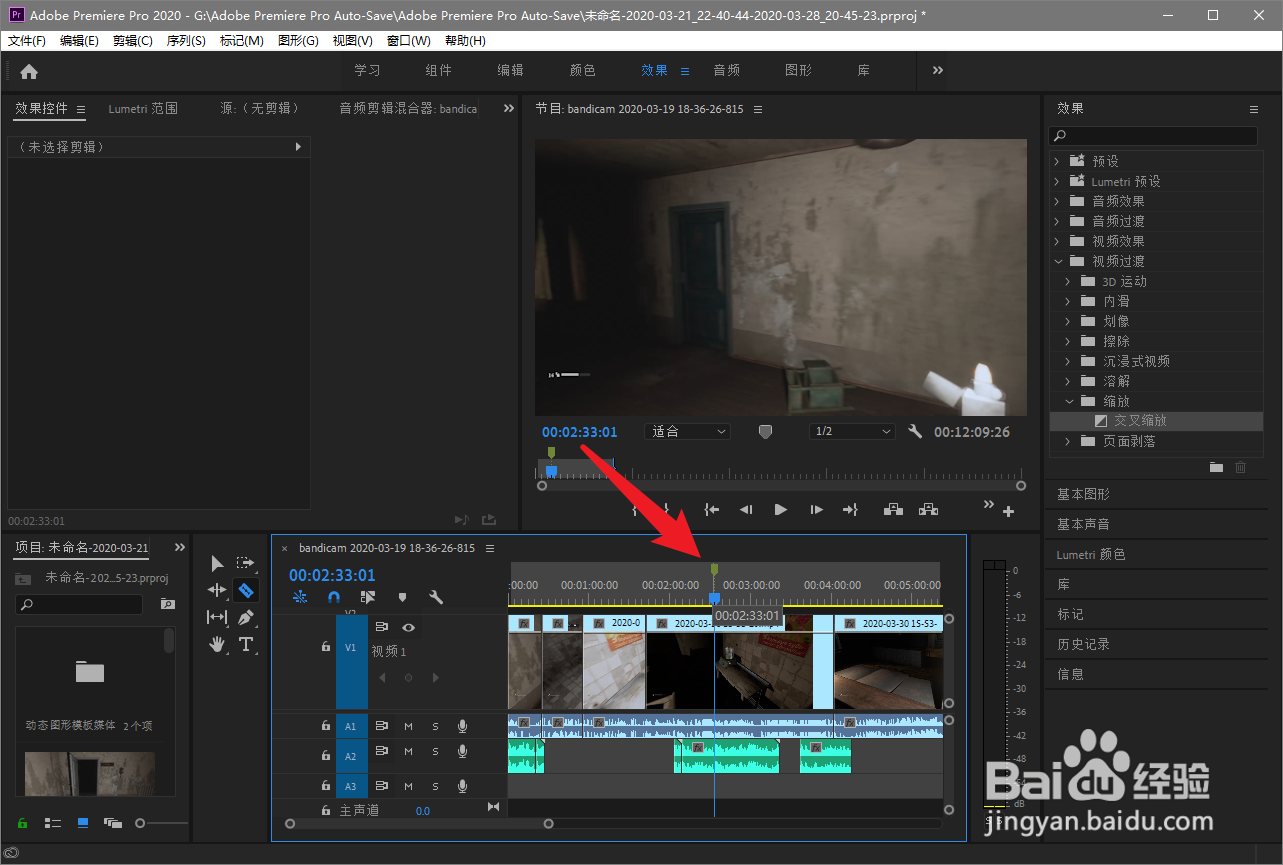This screenshot has width=1283, height=865.
Task: Open Program monitor wrench settings
Action: [914, 431]
